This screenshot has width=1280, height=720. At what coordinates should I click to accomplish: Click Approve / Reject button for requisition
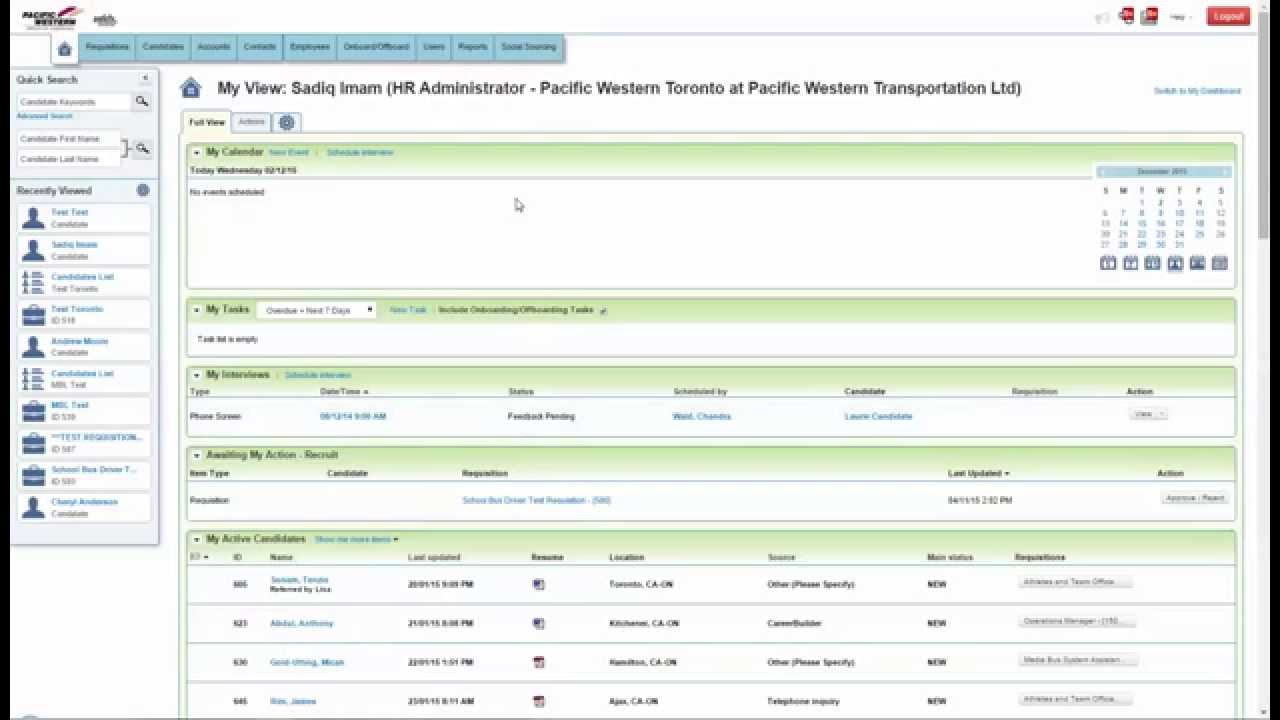[x=1195, y=498]
